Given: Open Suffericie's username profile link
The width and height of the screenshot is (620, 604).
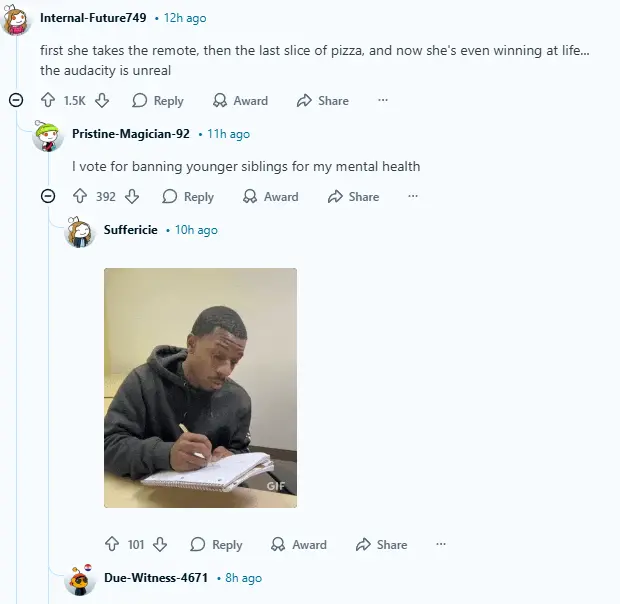Looking at the screenshot, I should pos(130,230).
